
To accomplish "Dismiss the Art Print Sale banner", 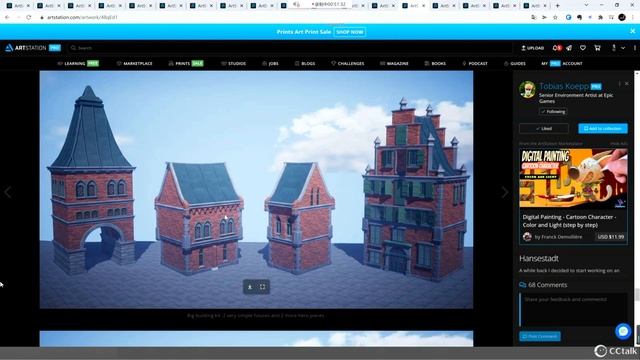I will coord(632,31).
